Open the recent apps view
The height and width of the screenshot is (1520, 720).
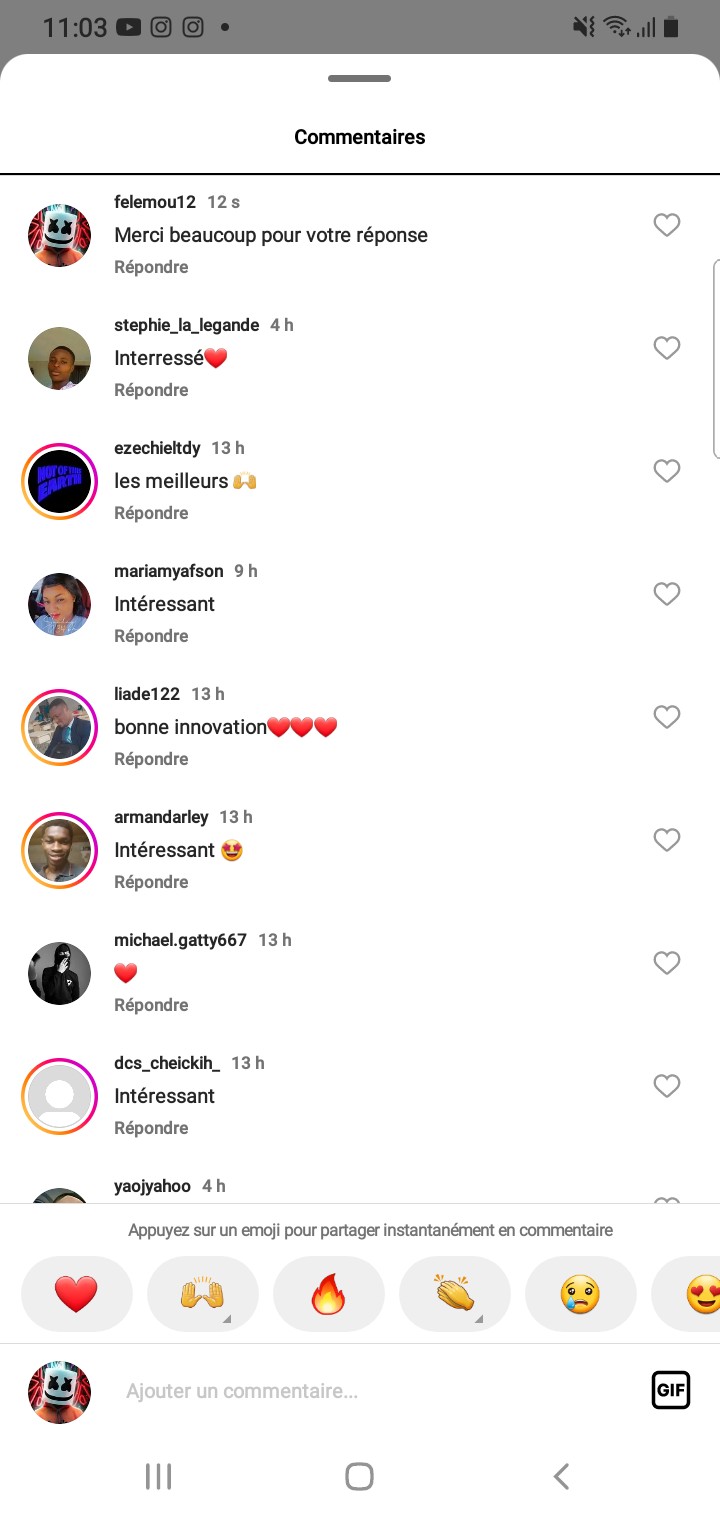[x=158, y=1476]
